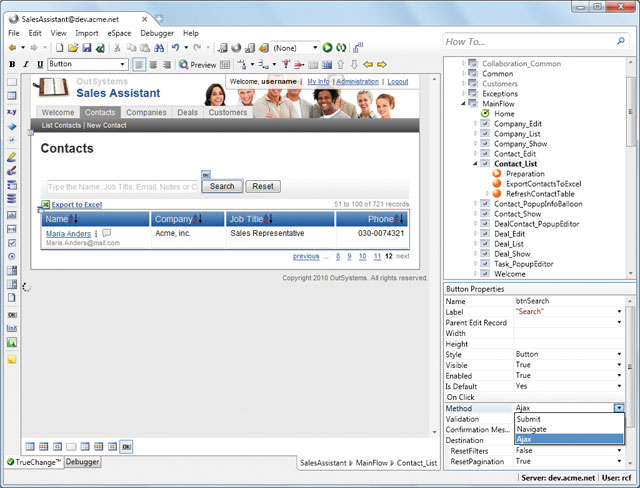
Task: Collapse the MainFlow tree node
Action: tap(463, 104)
